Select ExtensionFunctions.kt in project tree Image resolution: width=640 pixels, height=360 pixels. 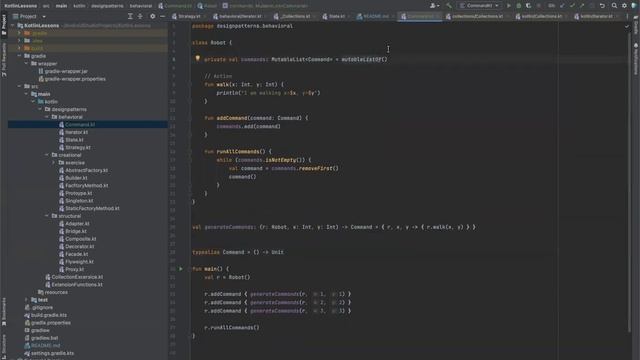77,284
